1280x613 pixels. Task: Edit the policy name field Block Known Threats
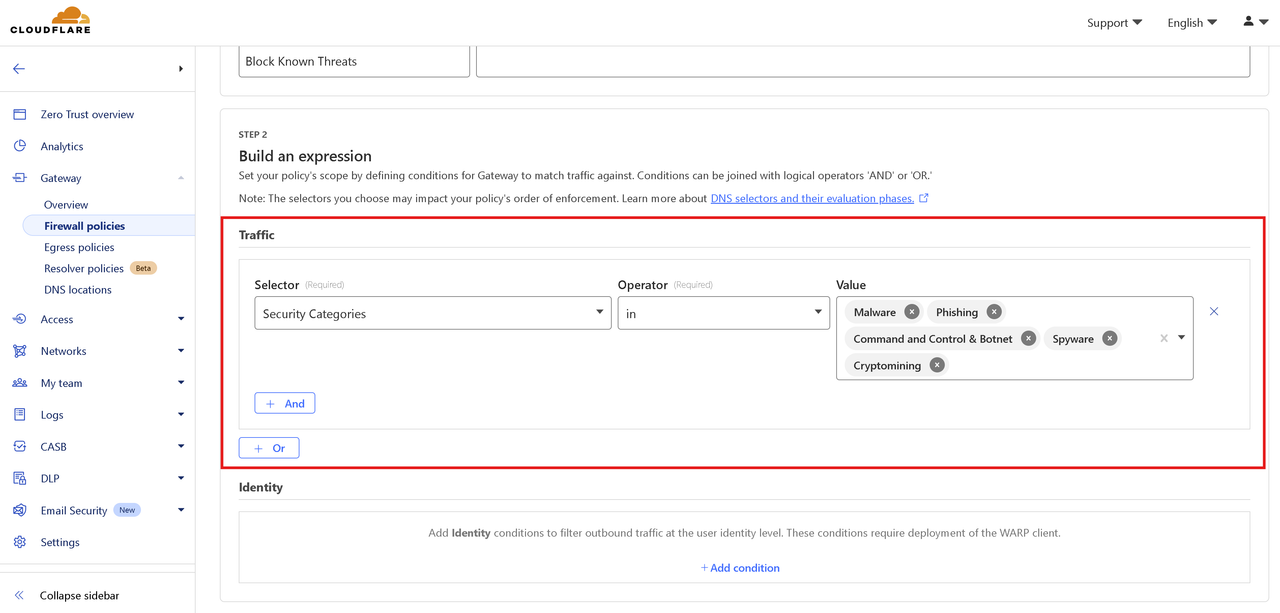pyautogui.click(x=354, y=61)
